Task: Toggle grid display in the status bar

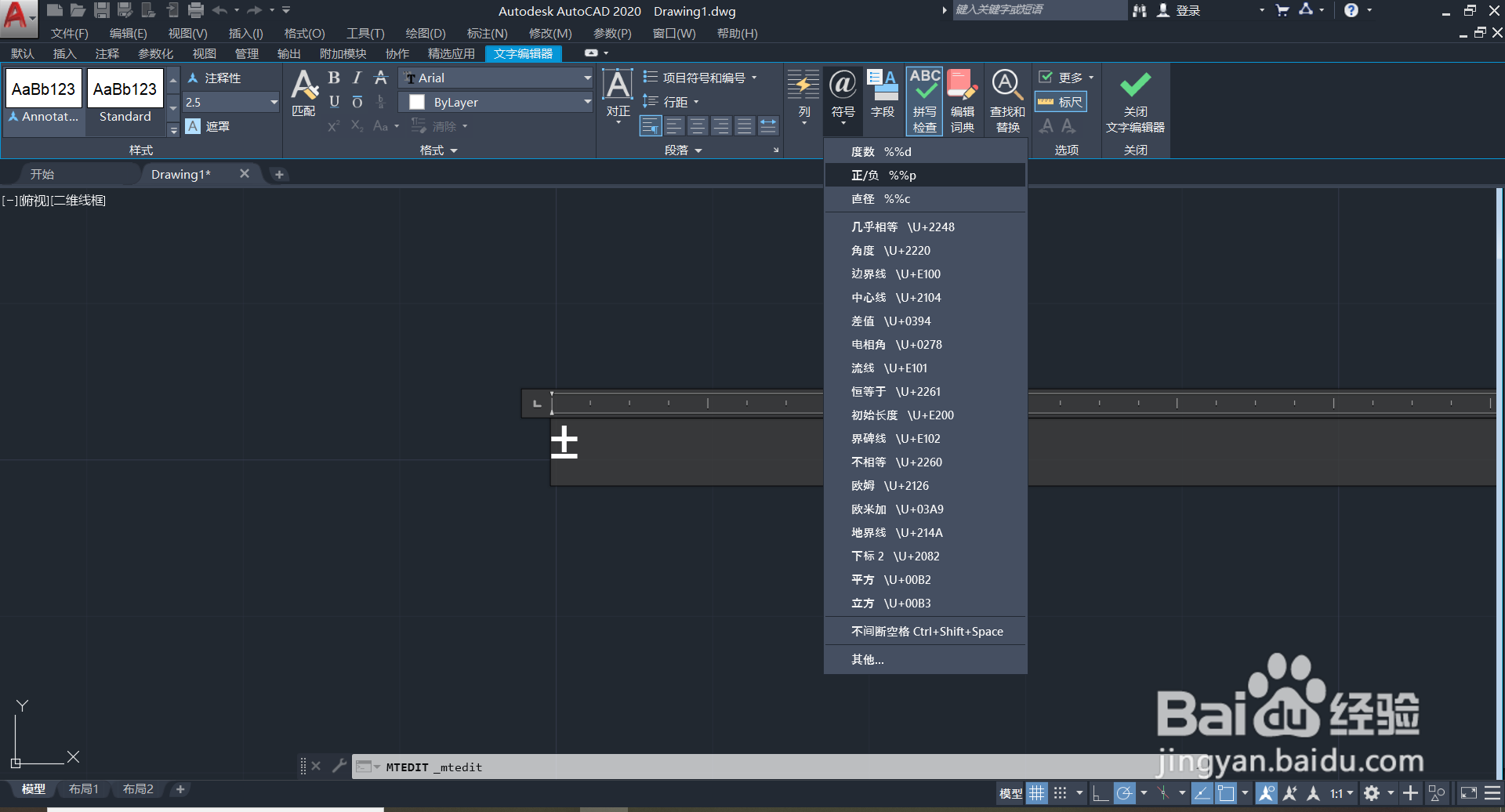Action: point(1036,792)
